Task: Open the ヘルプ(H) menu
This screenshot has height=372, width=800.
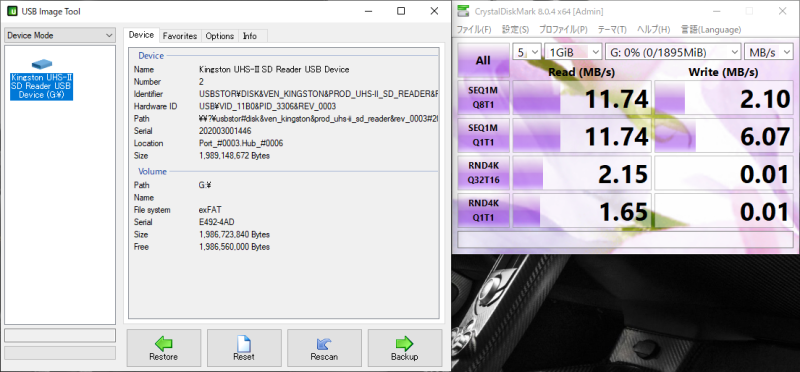Action: coord(655,30)
